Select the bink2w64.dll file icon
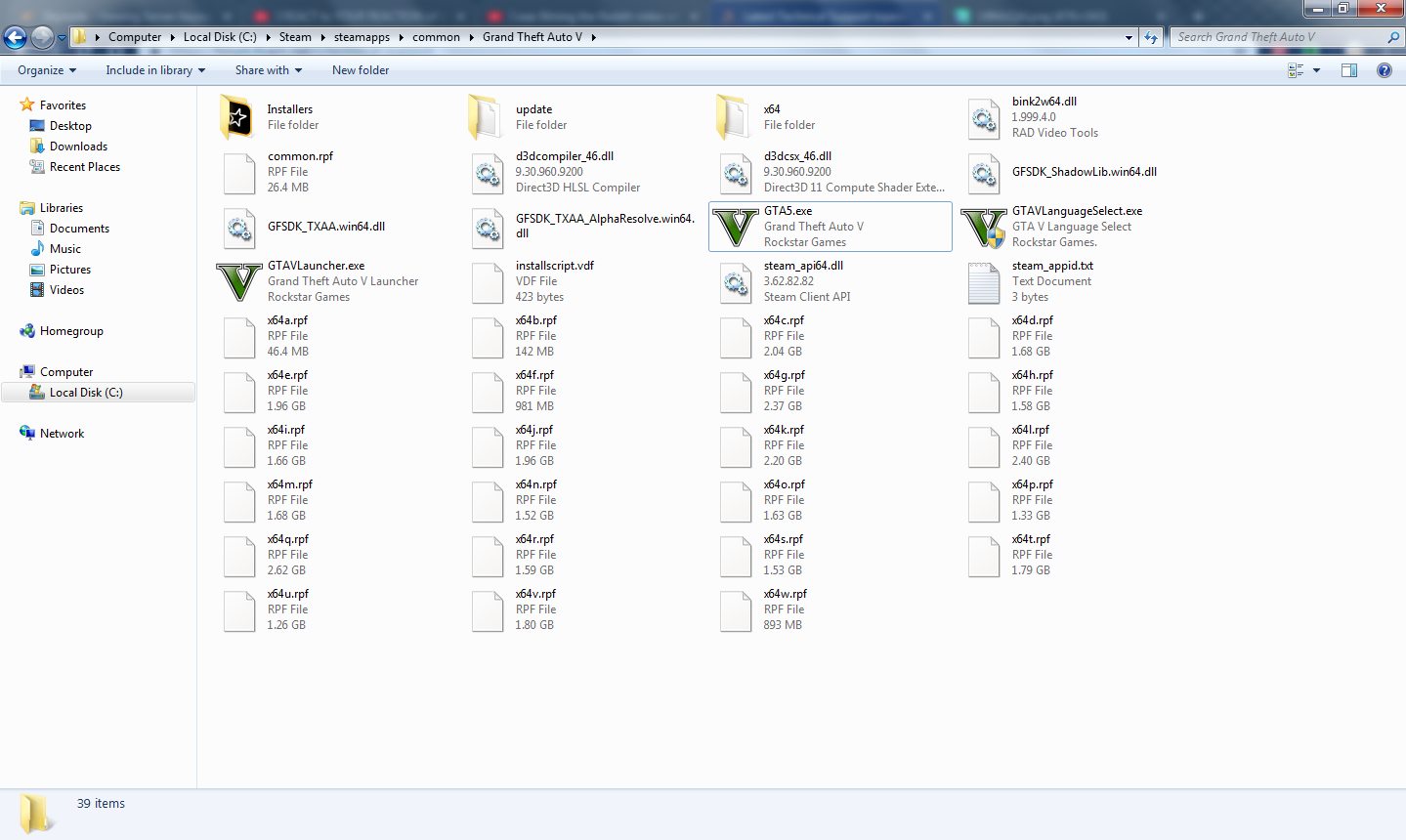 (983, 118)
